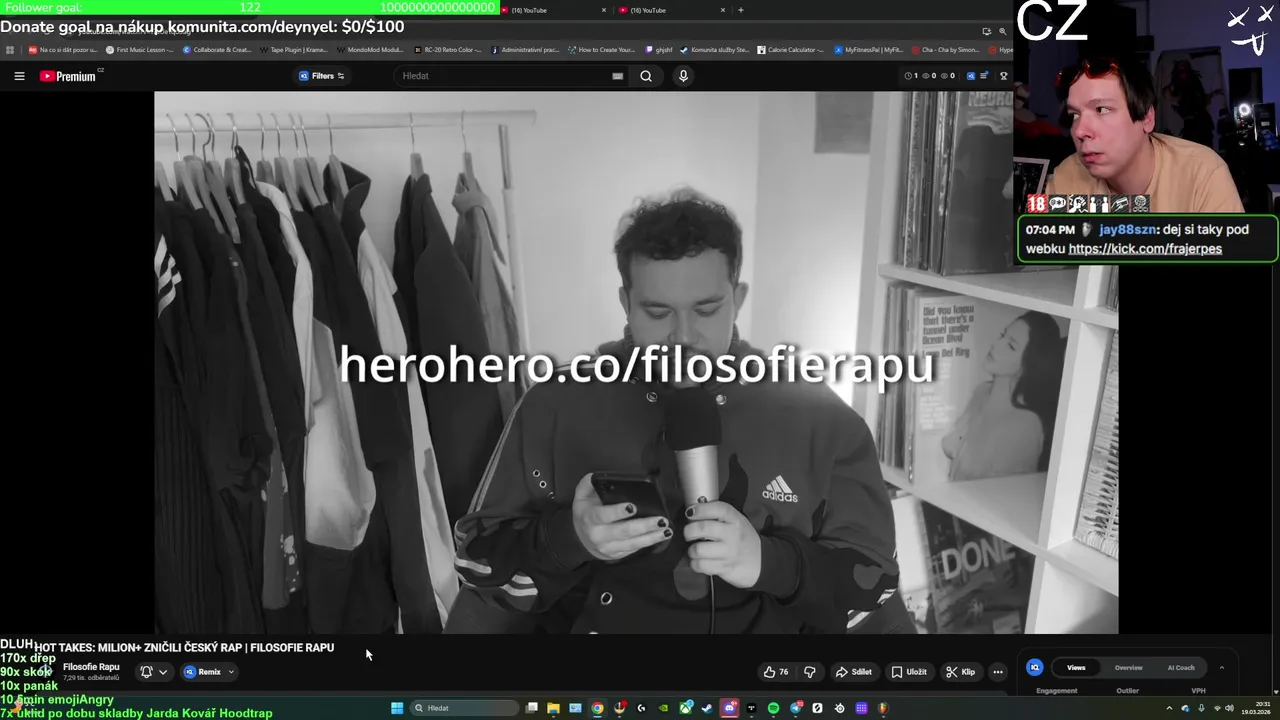This screenshot has width=1280, height=720.
Task: Open the on-screen keyboard icon in search
Action: click(617, 76)
